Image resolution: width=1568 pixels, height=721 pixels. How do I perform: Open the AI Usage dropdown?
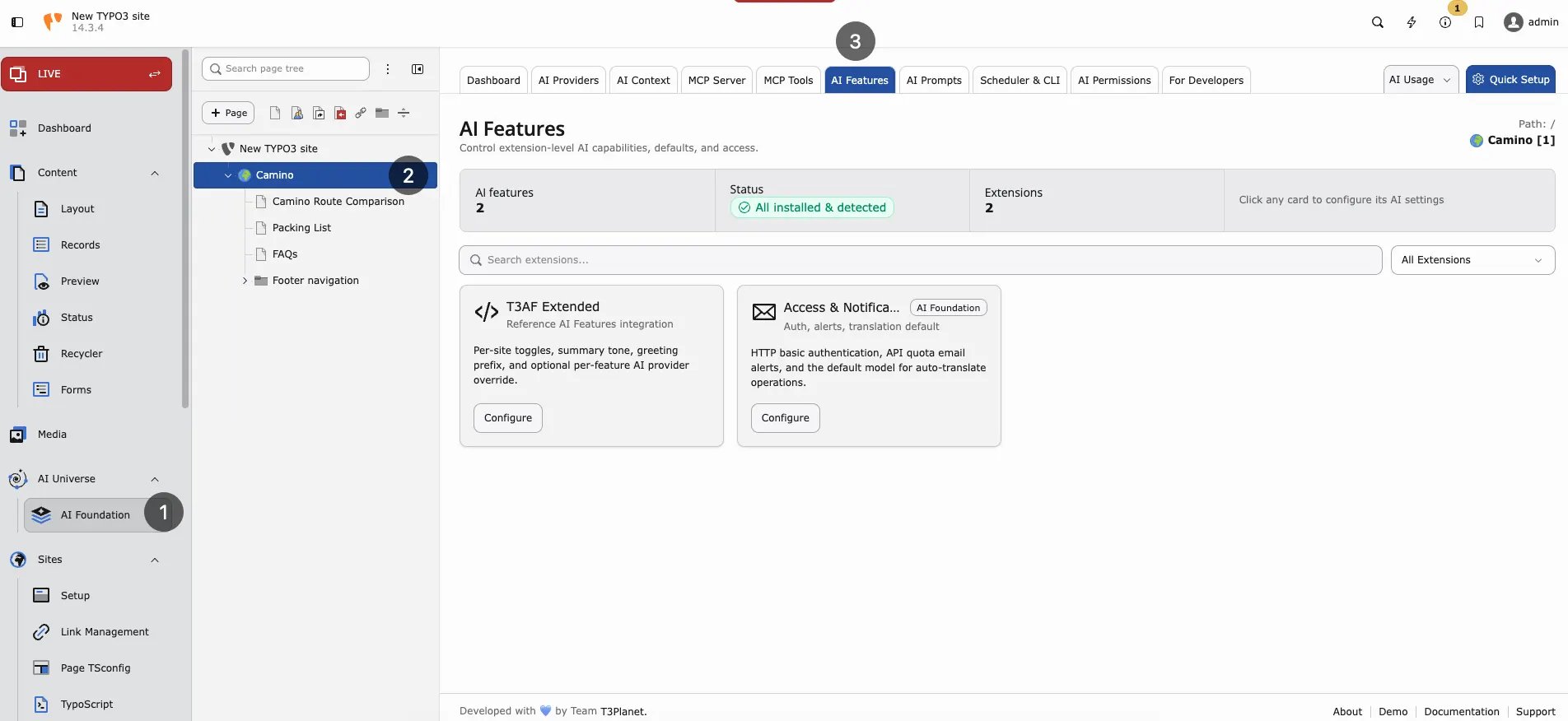click(1421, 80)
